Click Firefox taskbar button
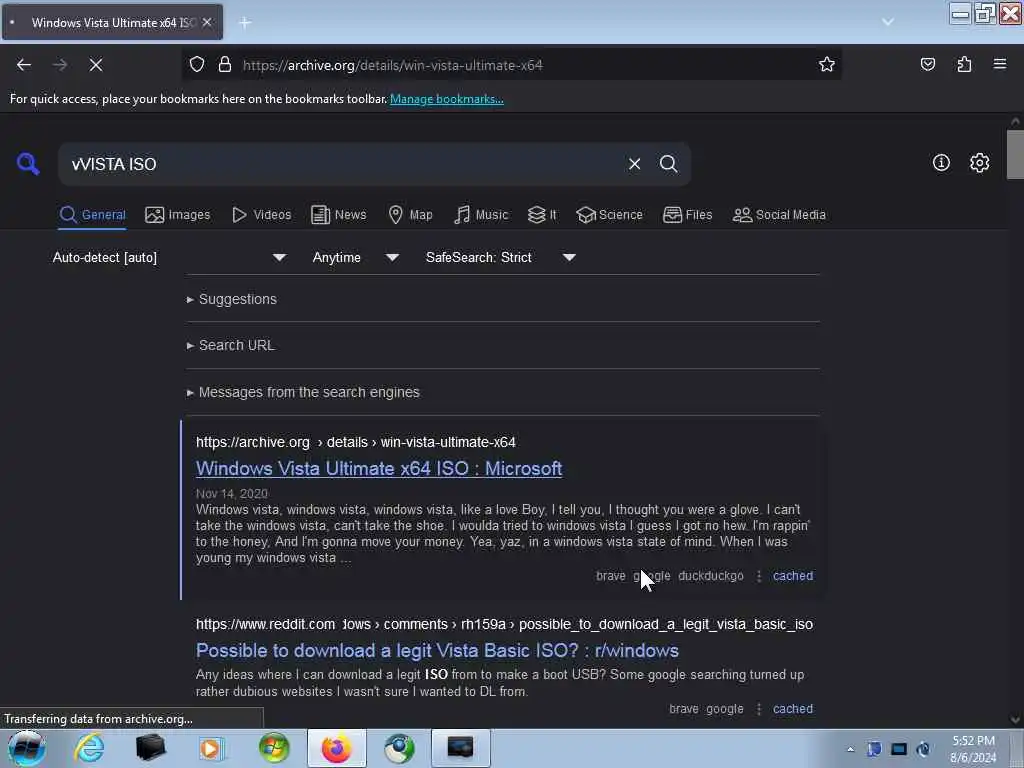 pos(336,748)
